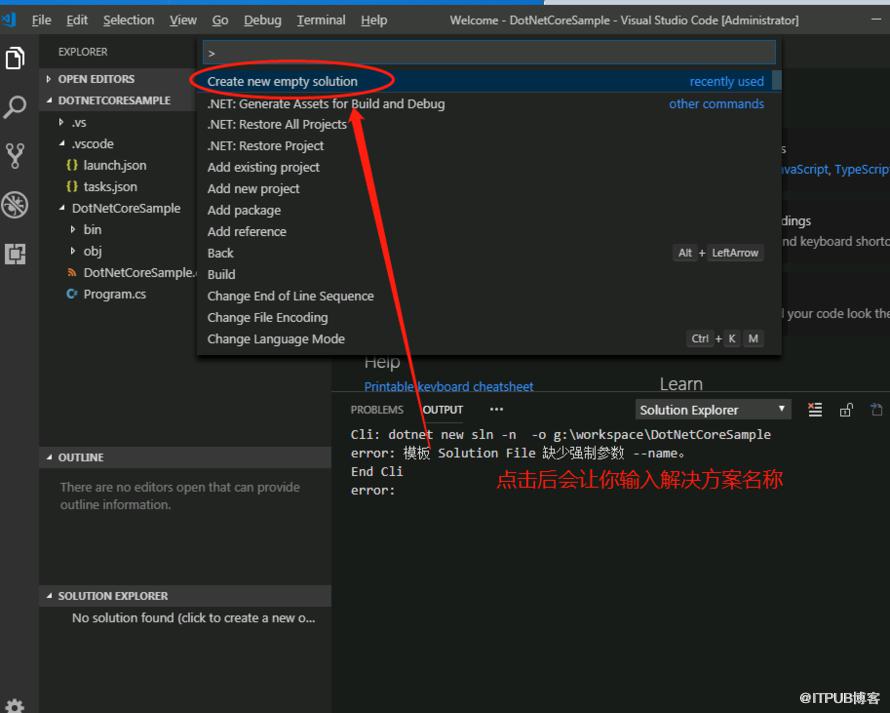
Task: Select 'Change Language Mode' command
Action: [489, 339]
